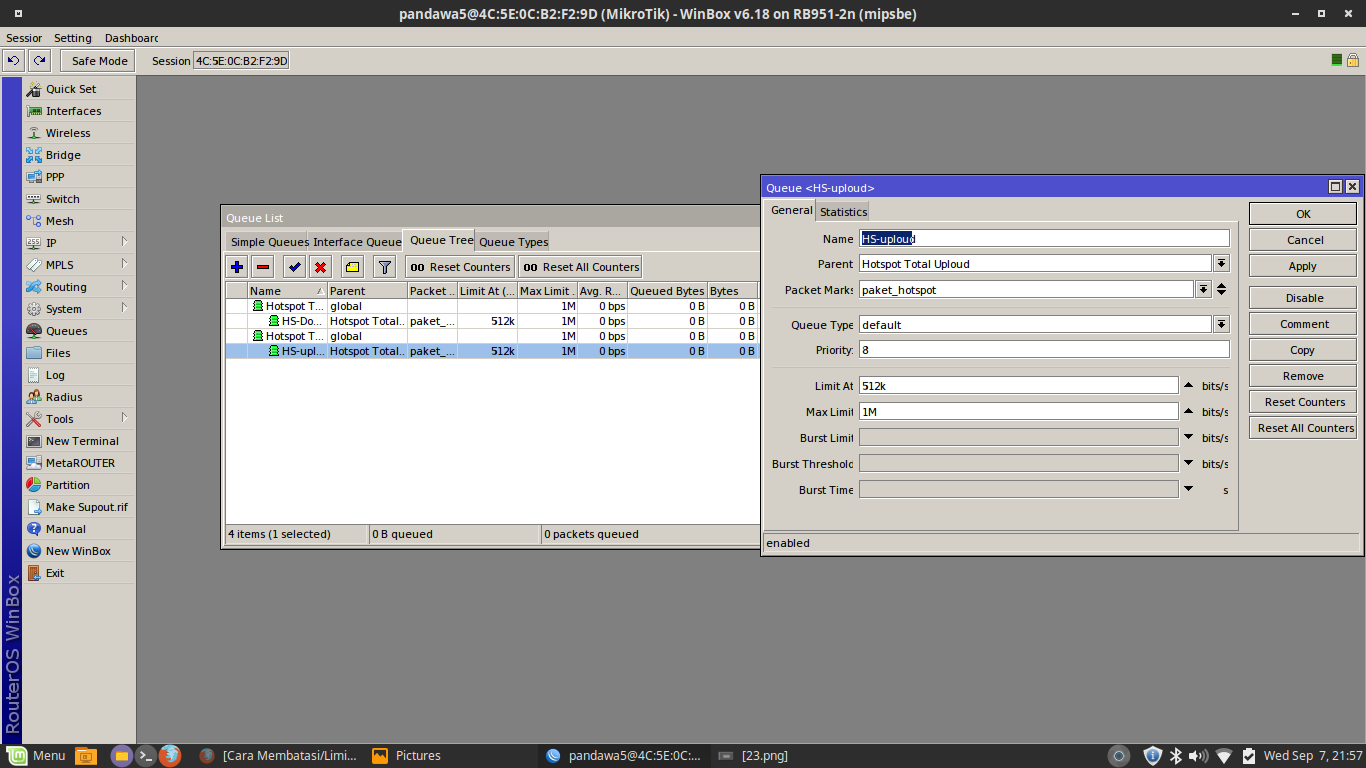
Task: Click the Name field containing HS-uploud
Action: click(x=1044, y=238)
